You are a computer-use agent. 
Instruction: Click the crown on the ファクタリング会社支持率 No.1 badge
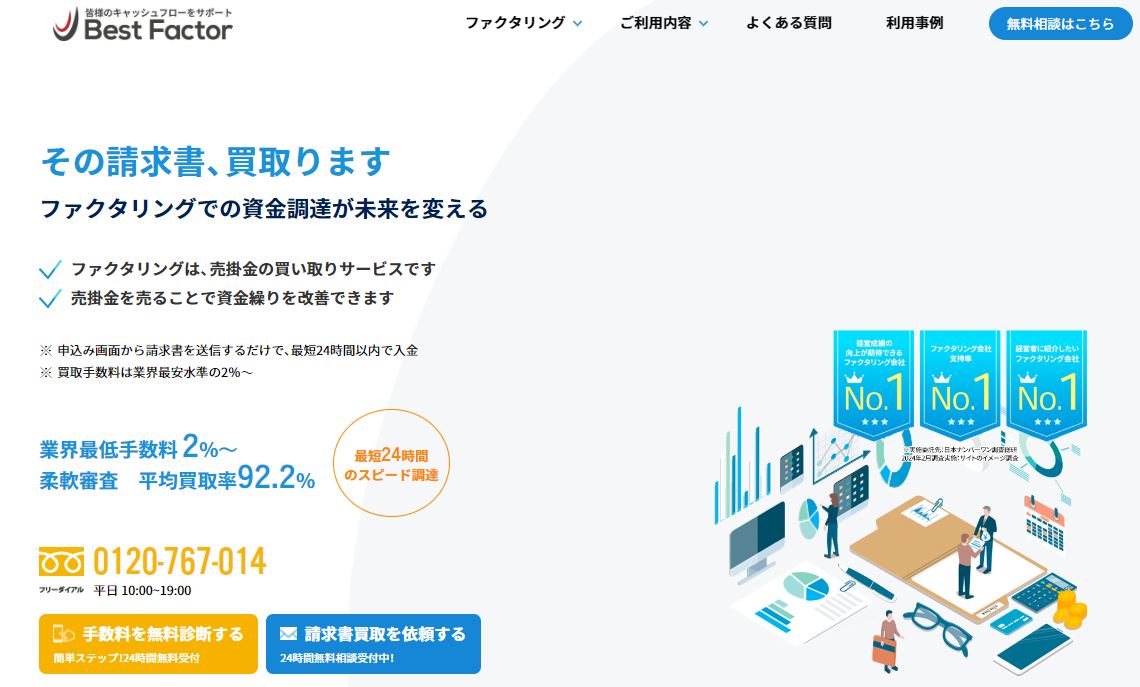941,378
